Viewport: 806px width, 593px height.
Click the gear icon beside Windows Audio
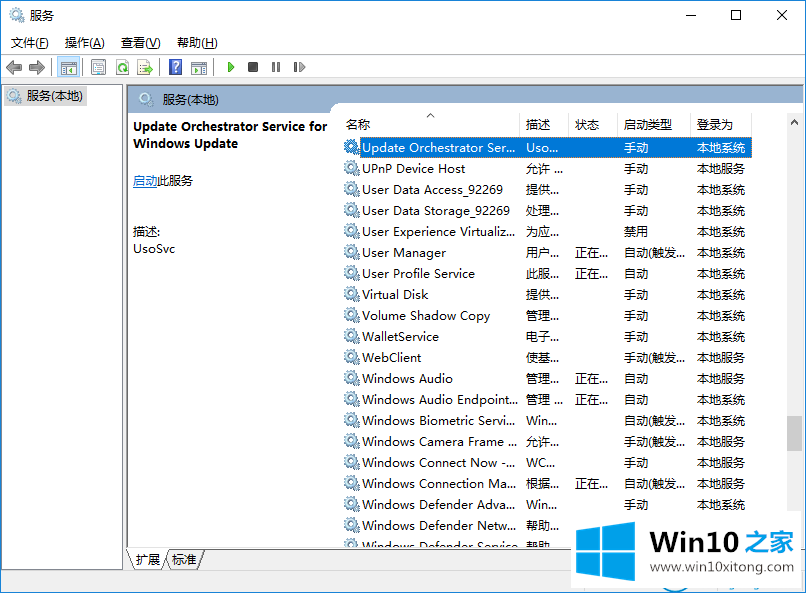click(x=352, y=378)
